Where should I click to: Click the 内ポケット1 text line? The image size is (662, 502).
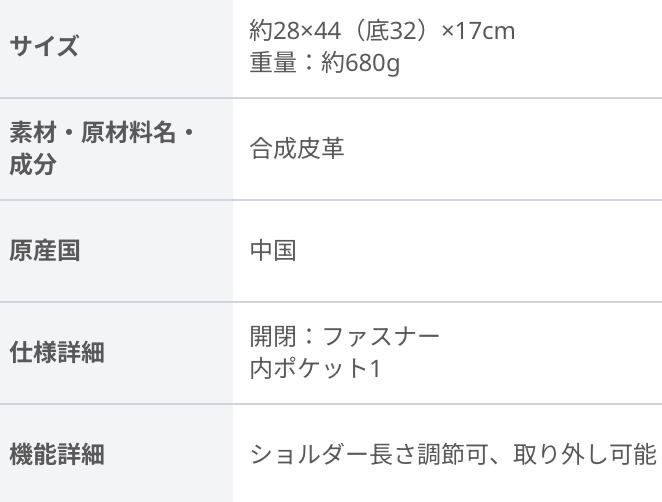tap(315, 368)
